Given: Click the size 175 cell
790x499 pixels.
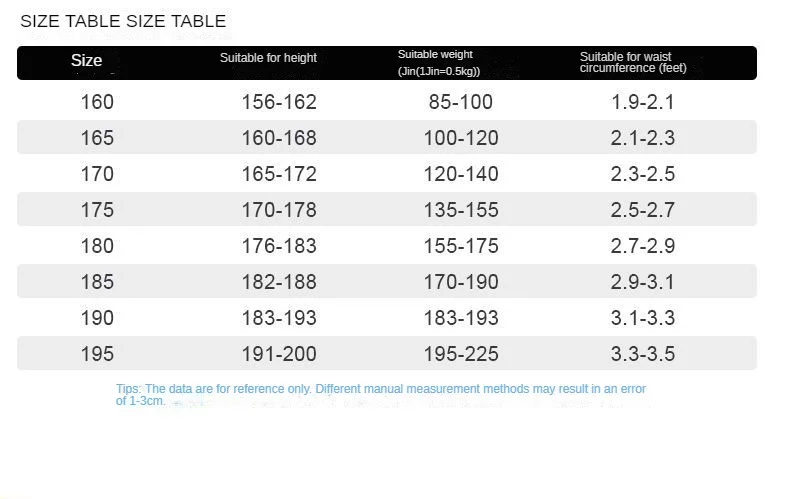Looking at the screenshot, I should pos(97,210).
